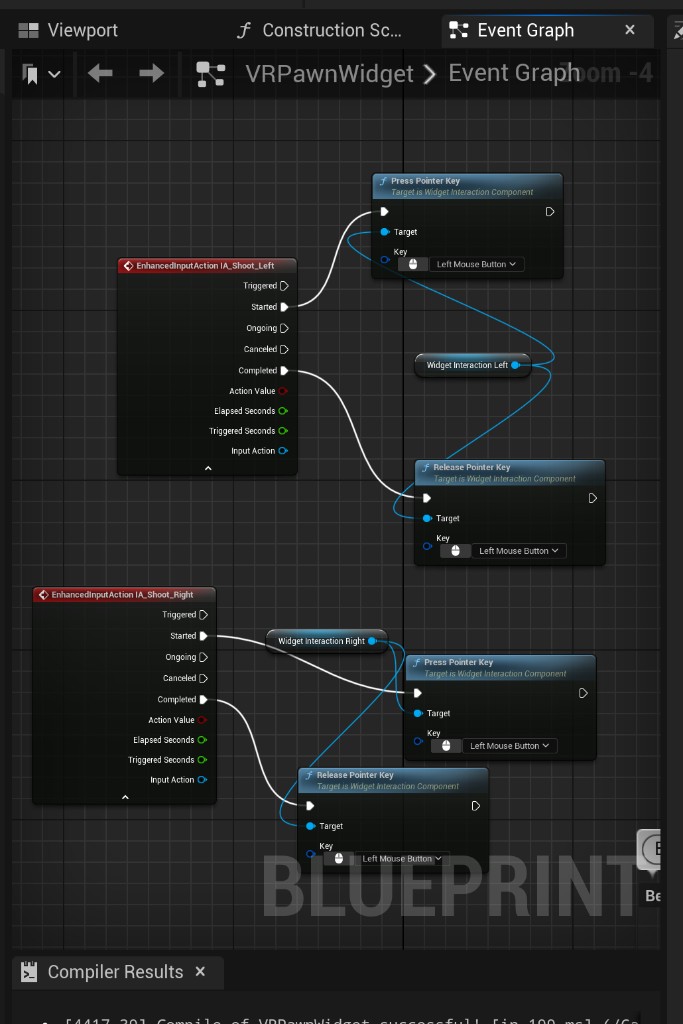
Task: Select the EnhancedInputAction IA_Shoot_Right node title
Action: [x=124, y=594]
